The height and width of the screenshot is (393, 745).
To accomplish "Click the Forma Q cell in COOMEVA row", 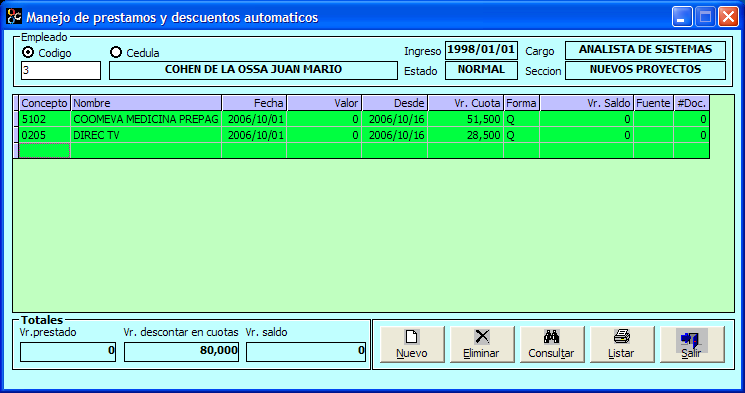I will point(522,119).
